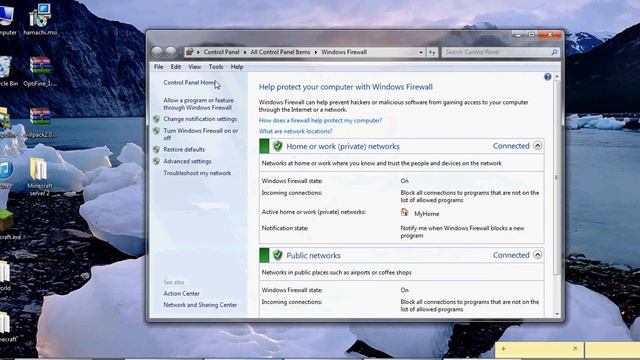Click the search magnifier icon
The height and width of the screenshot is (360, 640).
[x=554, y=52]
